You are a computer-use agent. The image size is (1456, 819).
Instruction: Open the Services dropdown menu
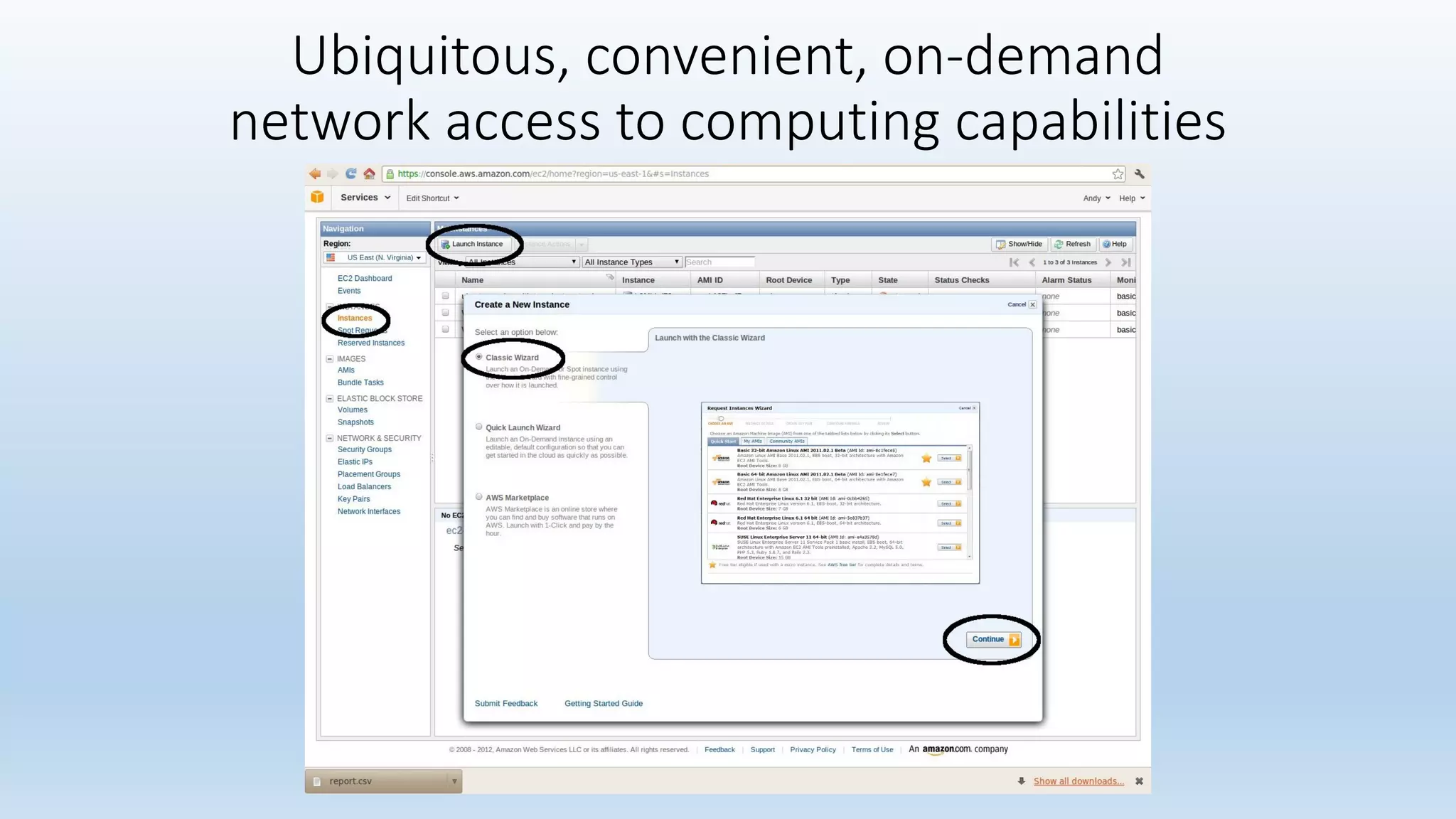[x=365, y=198]
